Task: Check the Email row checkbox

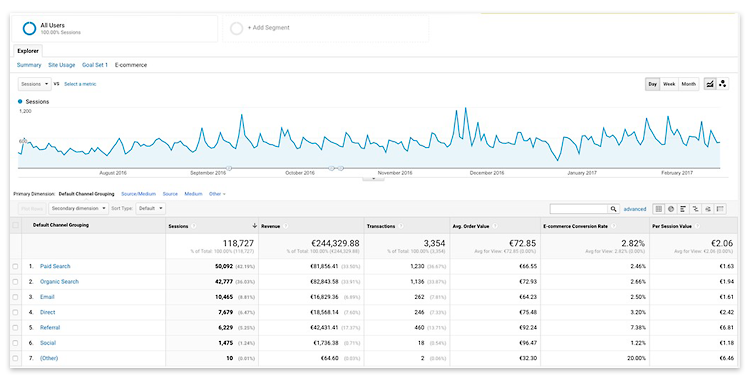Action: 15,297
